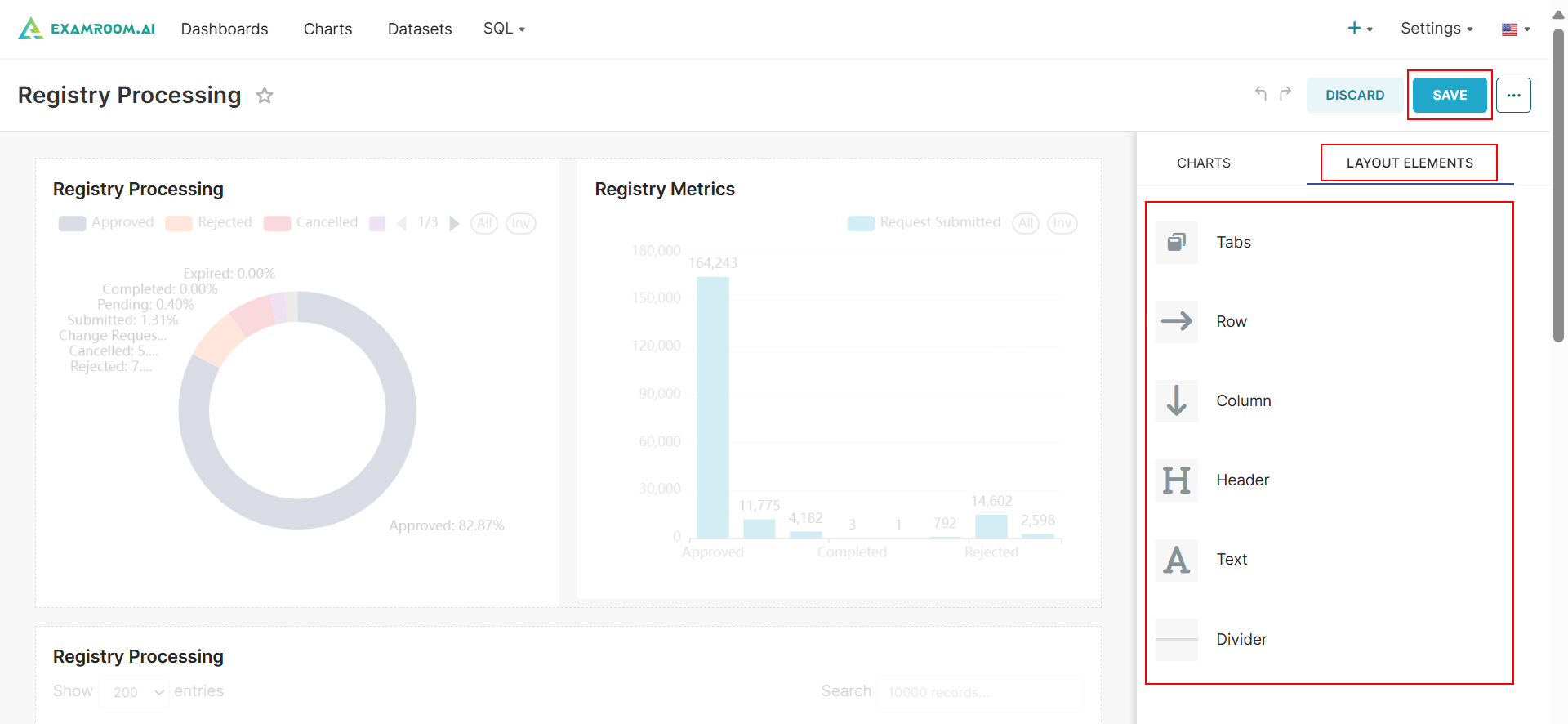Open the Dashboards page

click(x=225, y=29)
